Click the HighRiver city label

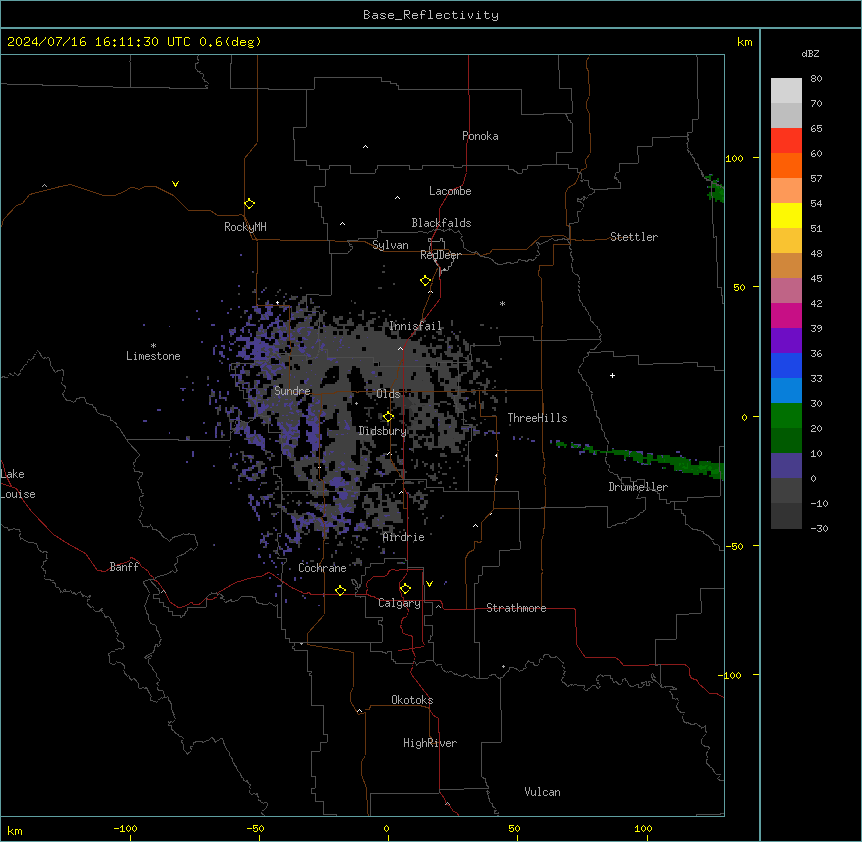click(430, 743)
